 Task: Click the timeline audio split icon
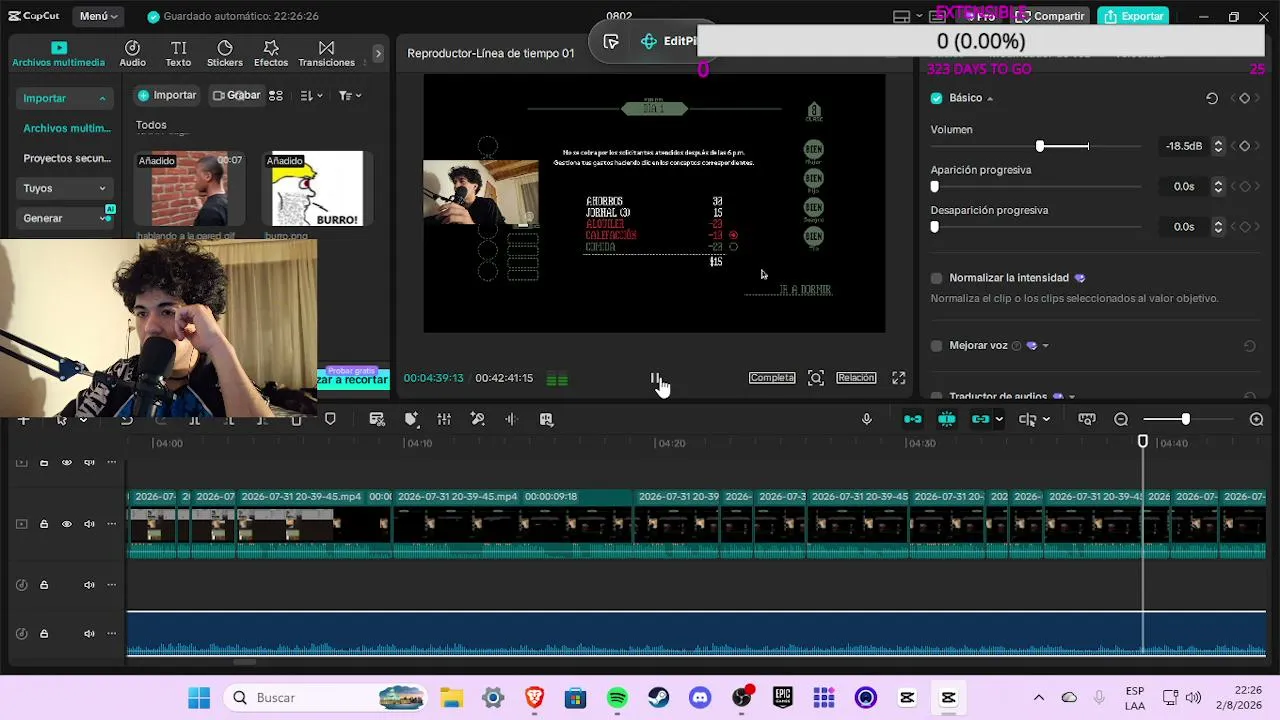click(511, 419)
